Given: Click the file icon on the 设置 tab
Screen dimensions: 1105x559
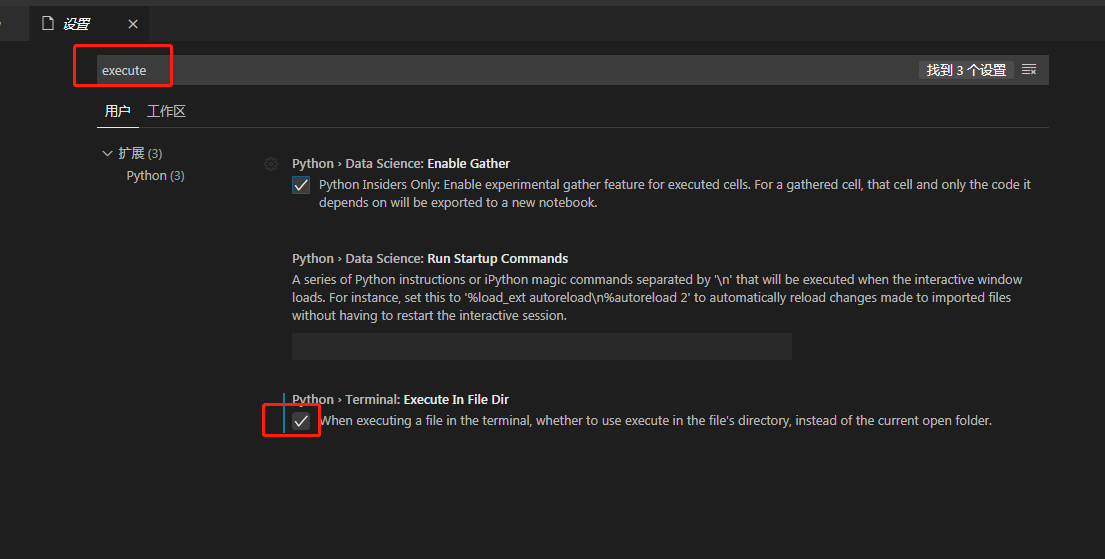Looking at the screenshot, I should coord(47,23).
